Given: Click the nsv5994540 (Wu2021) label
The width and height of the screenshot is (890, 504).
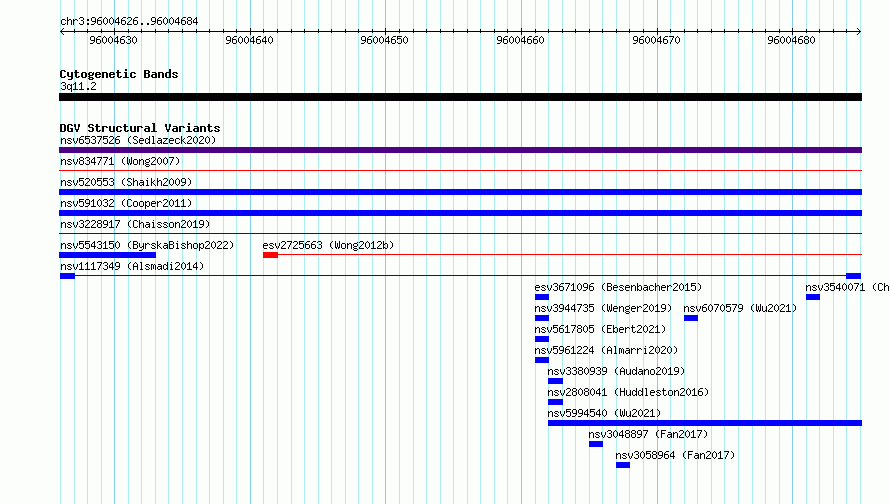Looking at the screenshot, I should (x=604, y=413).
